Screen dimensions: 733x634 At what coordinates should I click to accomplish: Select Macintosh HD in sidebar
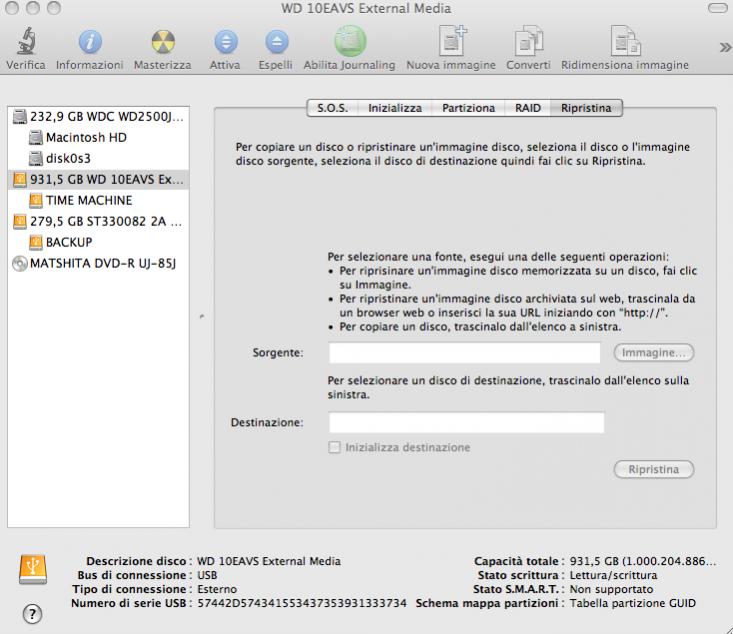pyautogui.click(x=98, y=137)
